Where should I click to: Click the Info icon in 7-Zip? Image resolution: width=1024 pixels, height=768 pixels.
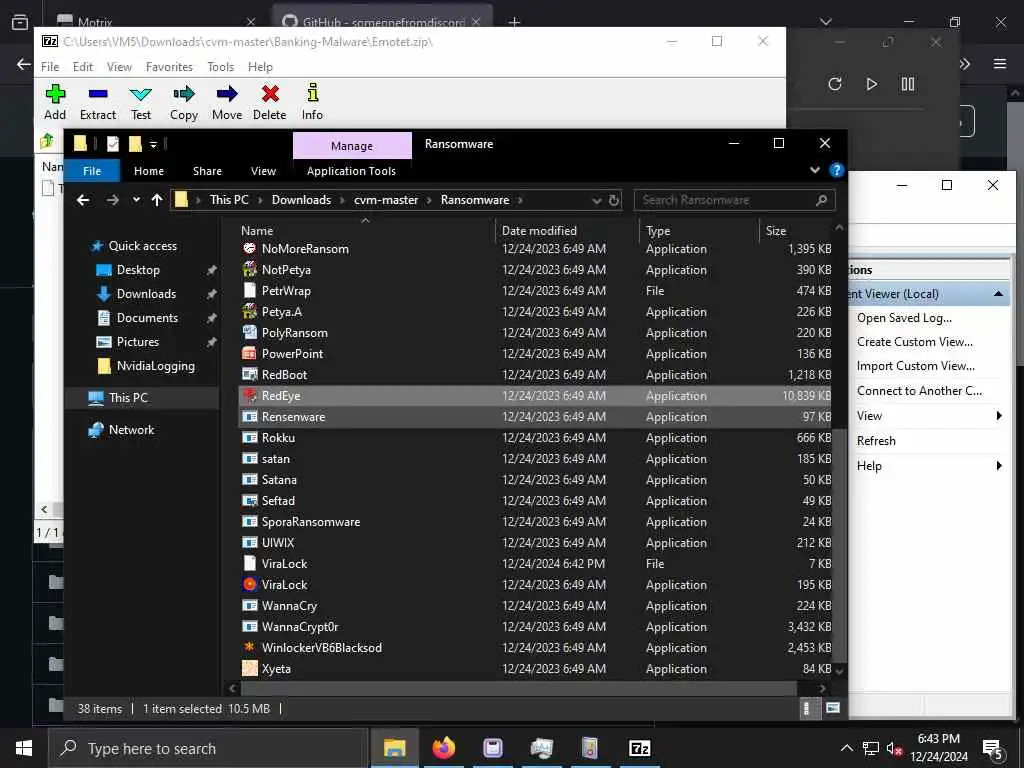313,93
